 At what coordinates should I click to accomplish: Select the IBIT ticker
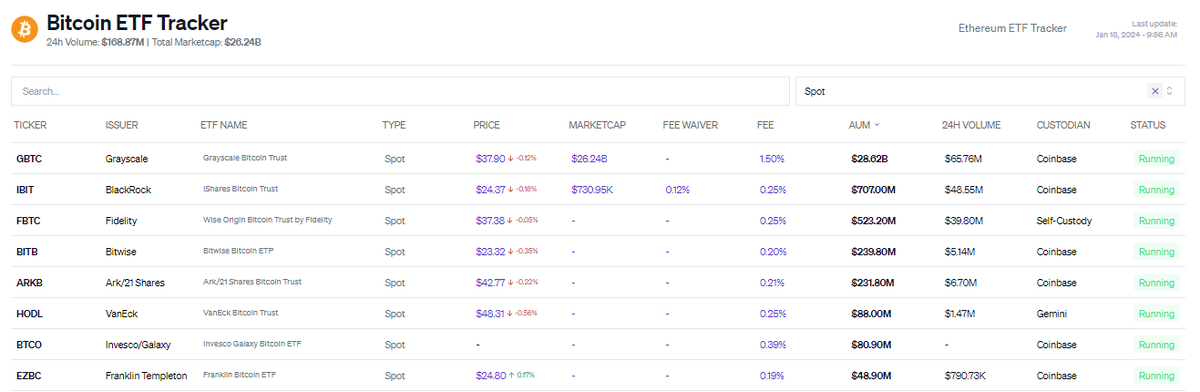26,190
